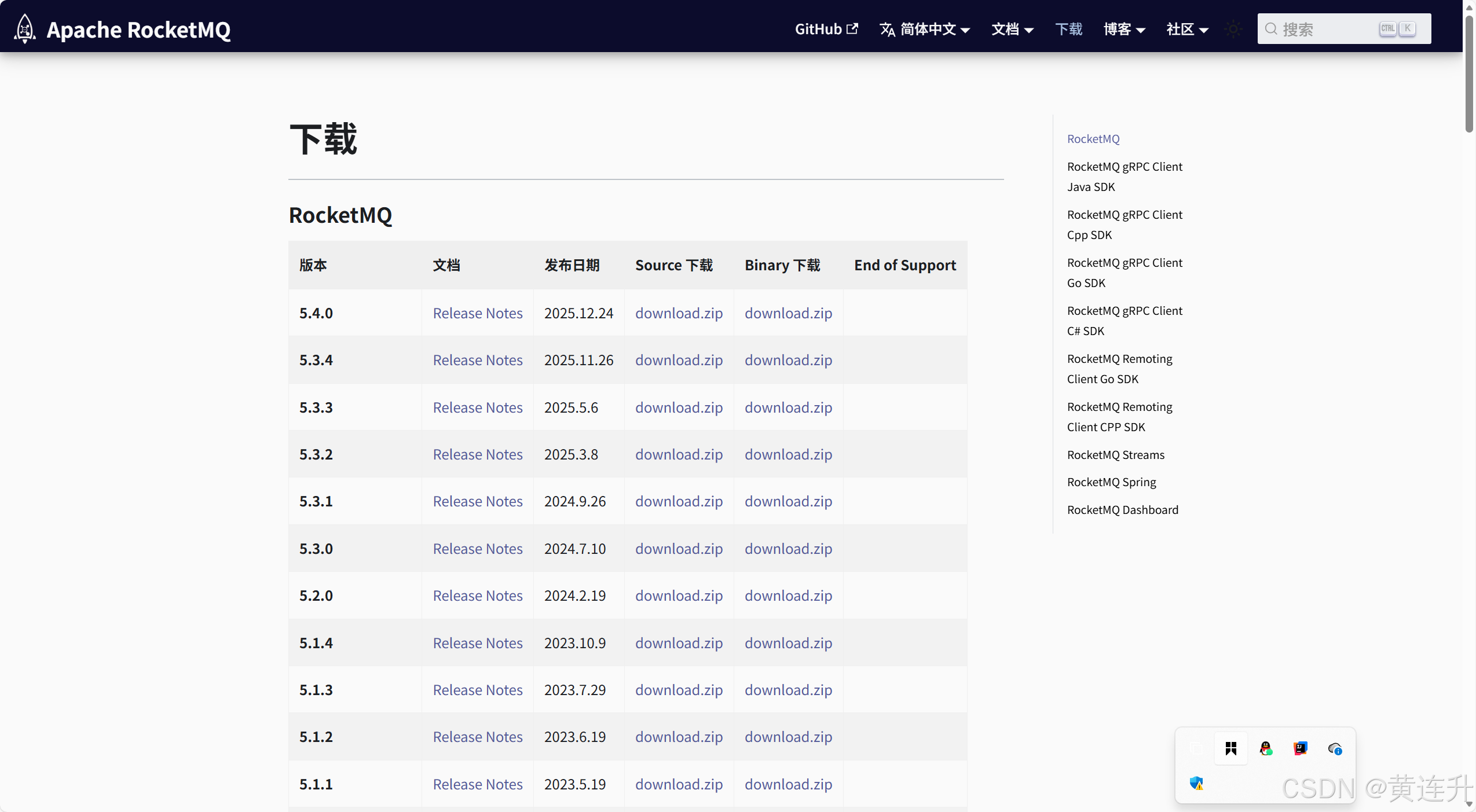Focus the 搜索 search box
Image resolution: width=1476 pixels, height=812 pixels.
click(1344, 29)
